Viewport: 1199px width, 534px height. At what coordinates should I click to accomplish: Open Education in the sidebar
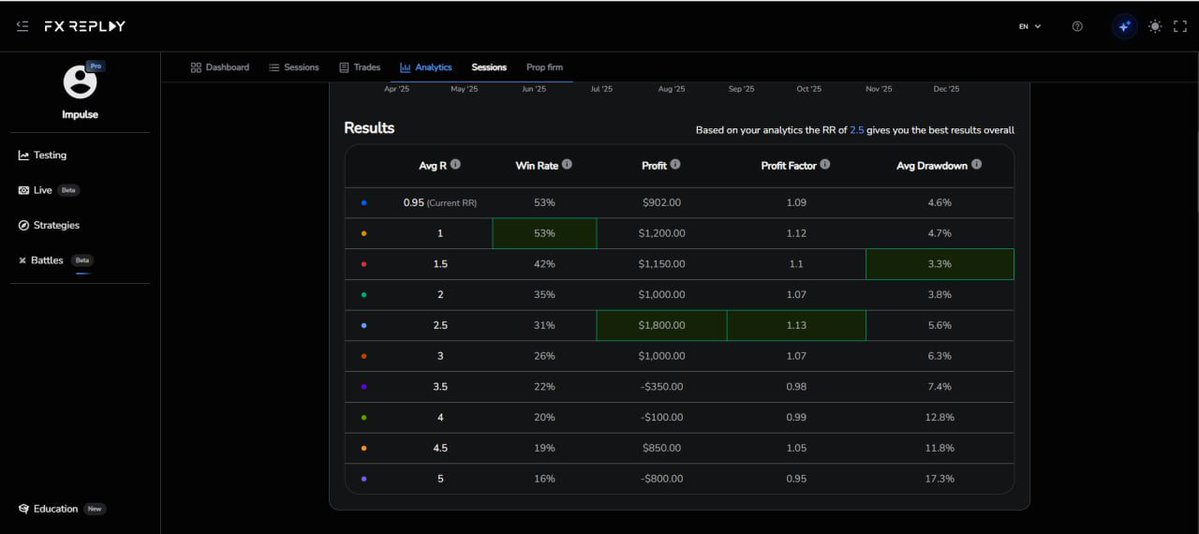[x=61, y=509]
